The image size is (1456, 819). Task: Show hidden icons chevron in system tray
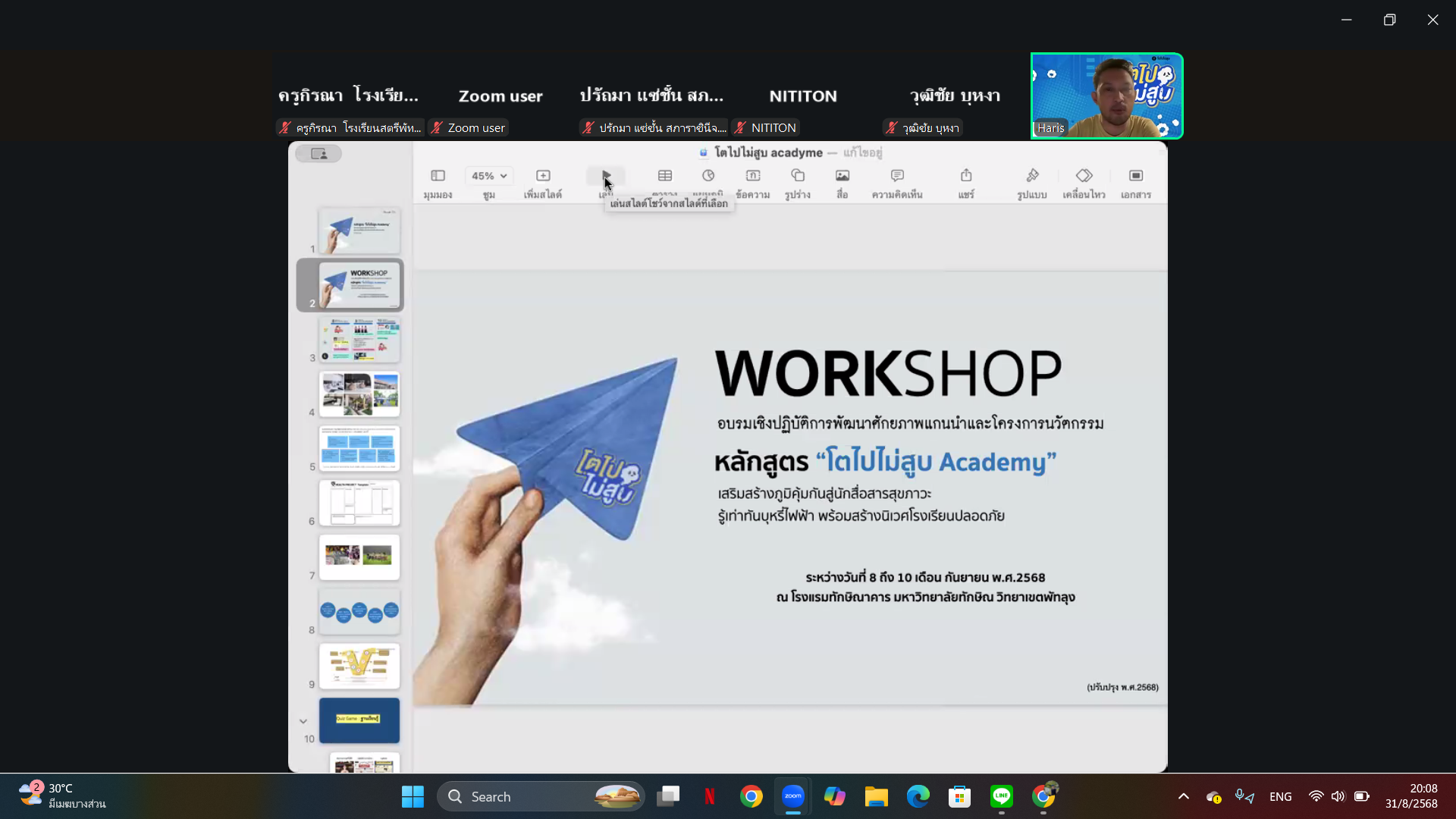(1184, 796)
